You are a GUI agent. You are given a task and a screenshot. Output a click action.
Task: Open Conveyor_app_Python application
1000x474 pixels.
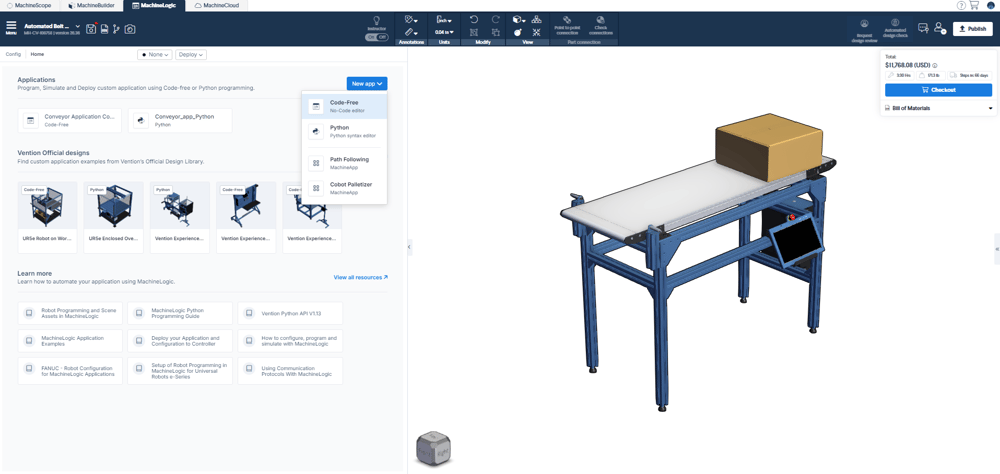click(180, 121)
